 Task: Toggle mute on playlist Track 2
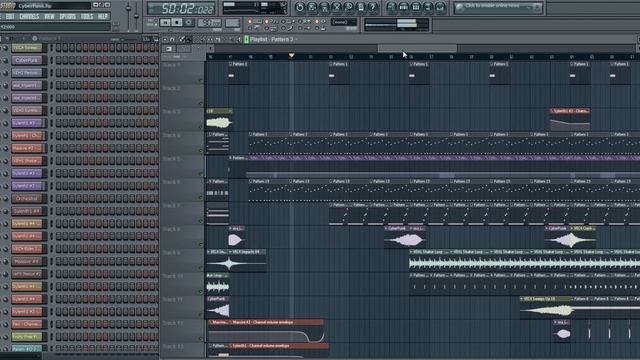(201, 104)
